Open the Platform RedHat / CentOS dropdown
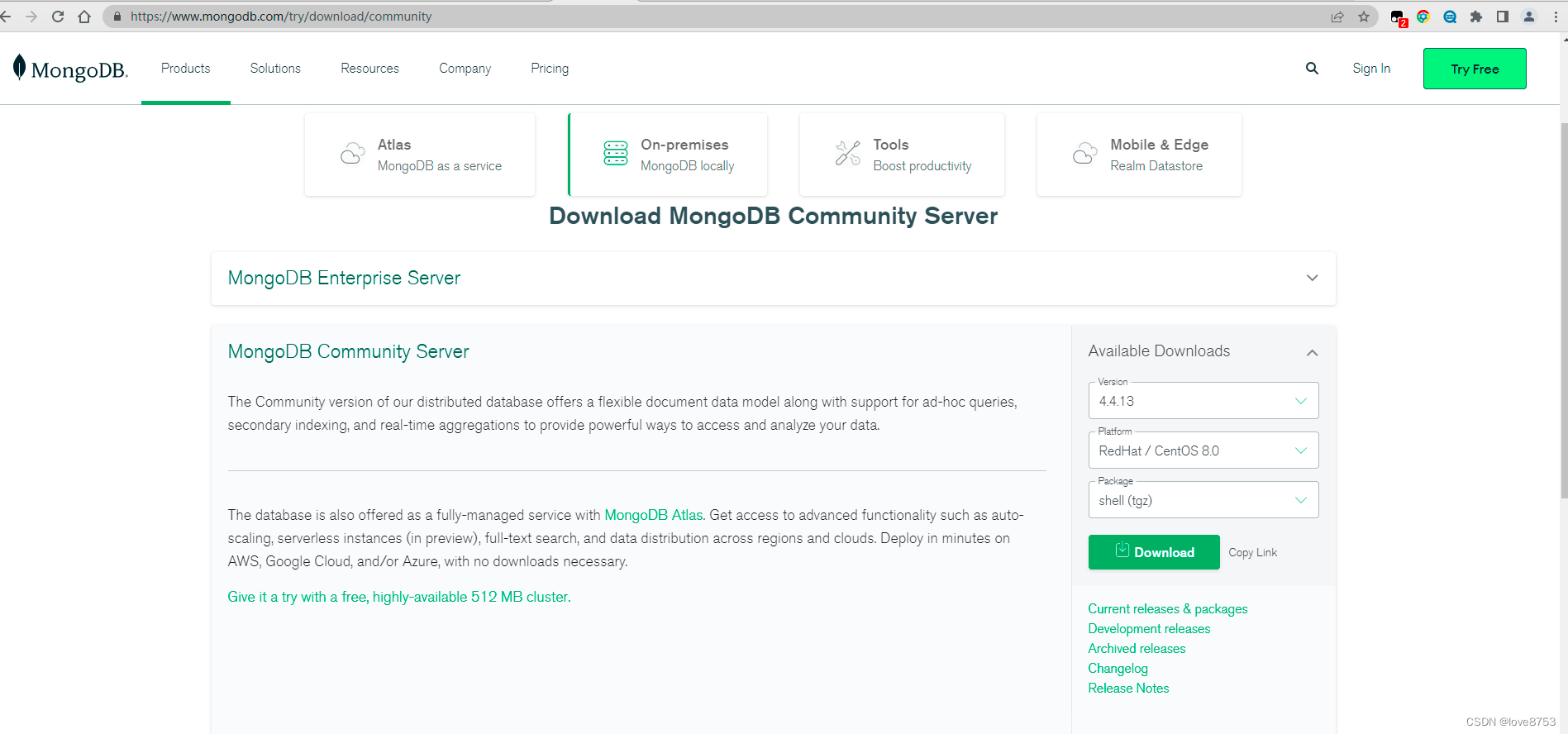The width and height of the screenshot is (1568, 734). pyautogui.click(x=1203, y=450)
